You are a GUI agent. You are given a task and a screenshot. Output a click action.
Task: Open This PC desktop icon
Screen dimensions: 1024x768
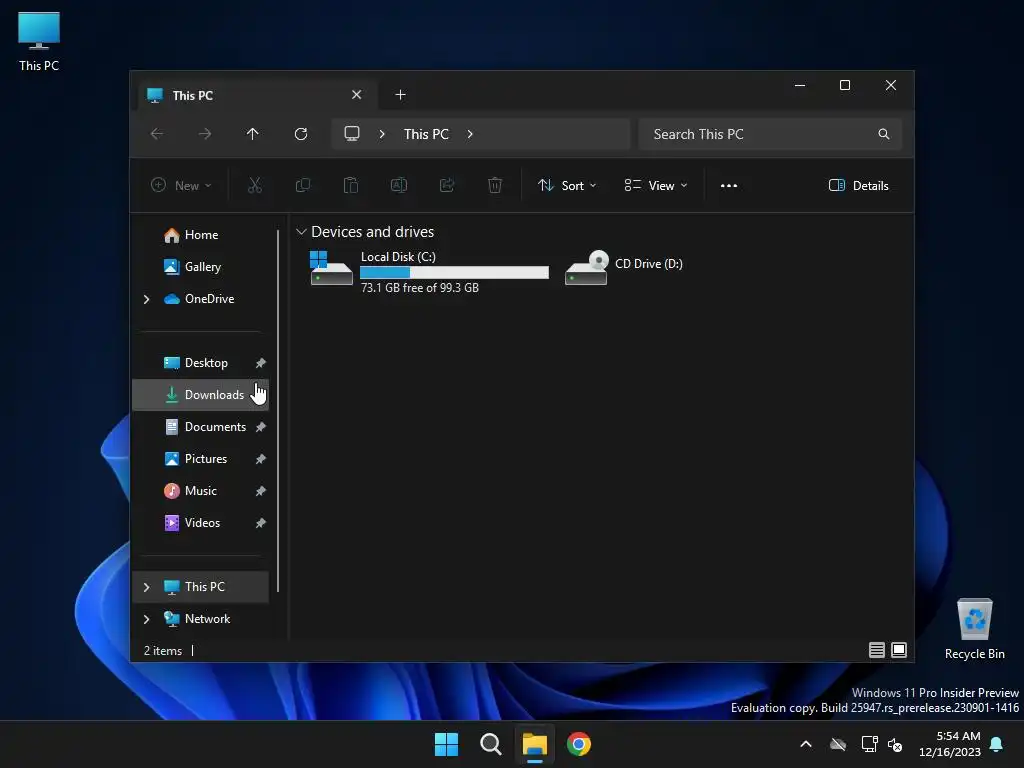[x=39, y=41]
